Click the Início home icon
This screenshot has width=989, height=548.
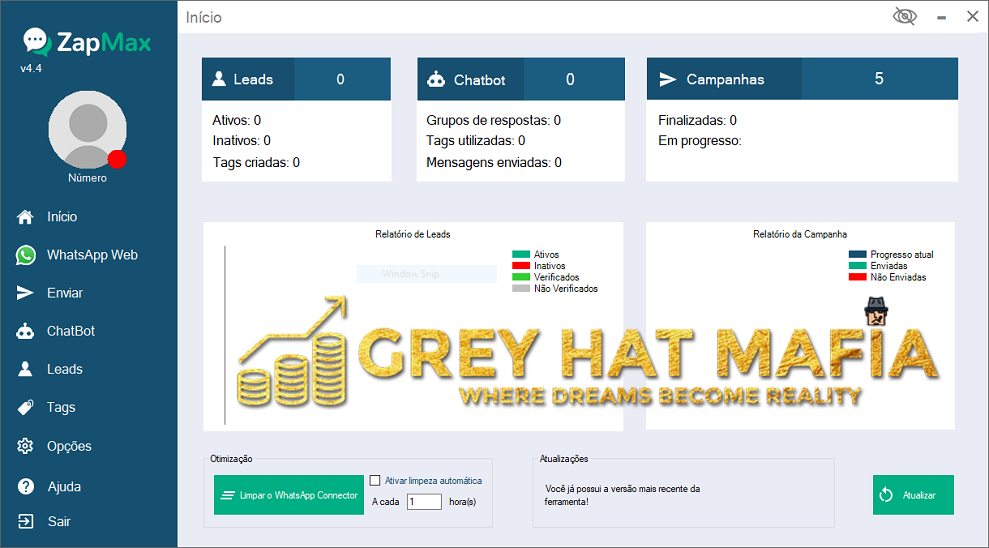pos(25,217)
